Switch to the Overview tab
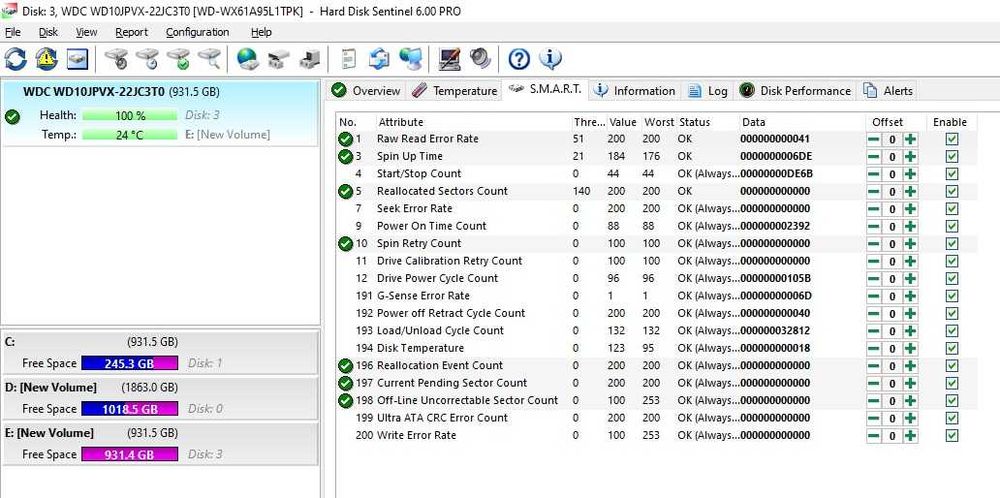This screenshot has width=1000, height=498. 367,91
